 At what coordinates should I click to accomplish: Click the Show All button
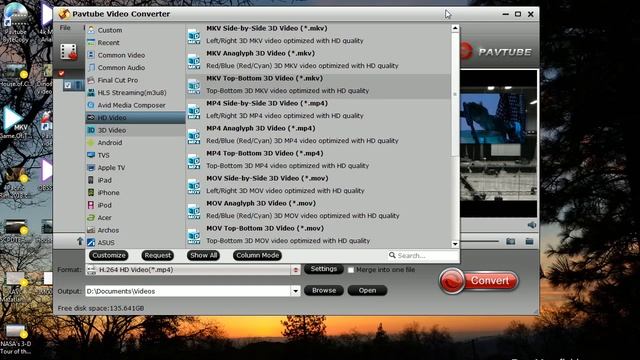pos(203,256)
